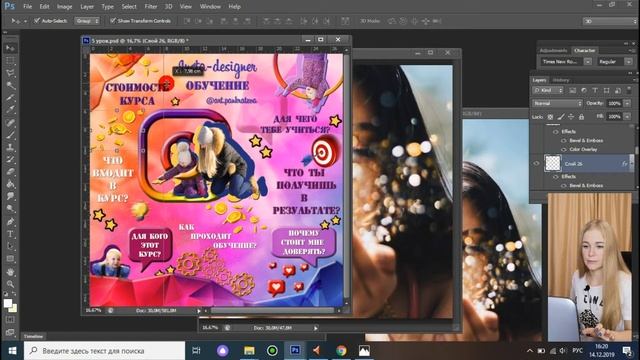Hide layer Слой 26 with its eye icon

click(x=536, y=164)
